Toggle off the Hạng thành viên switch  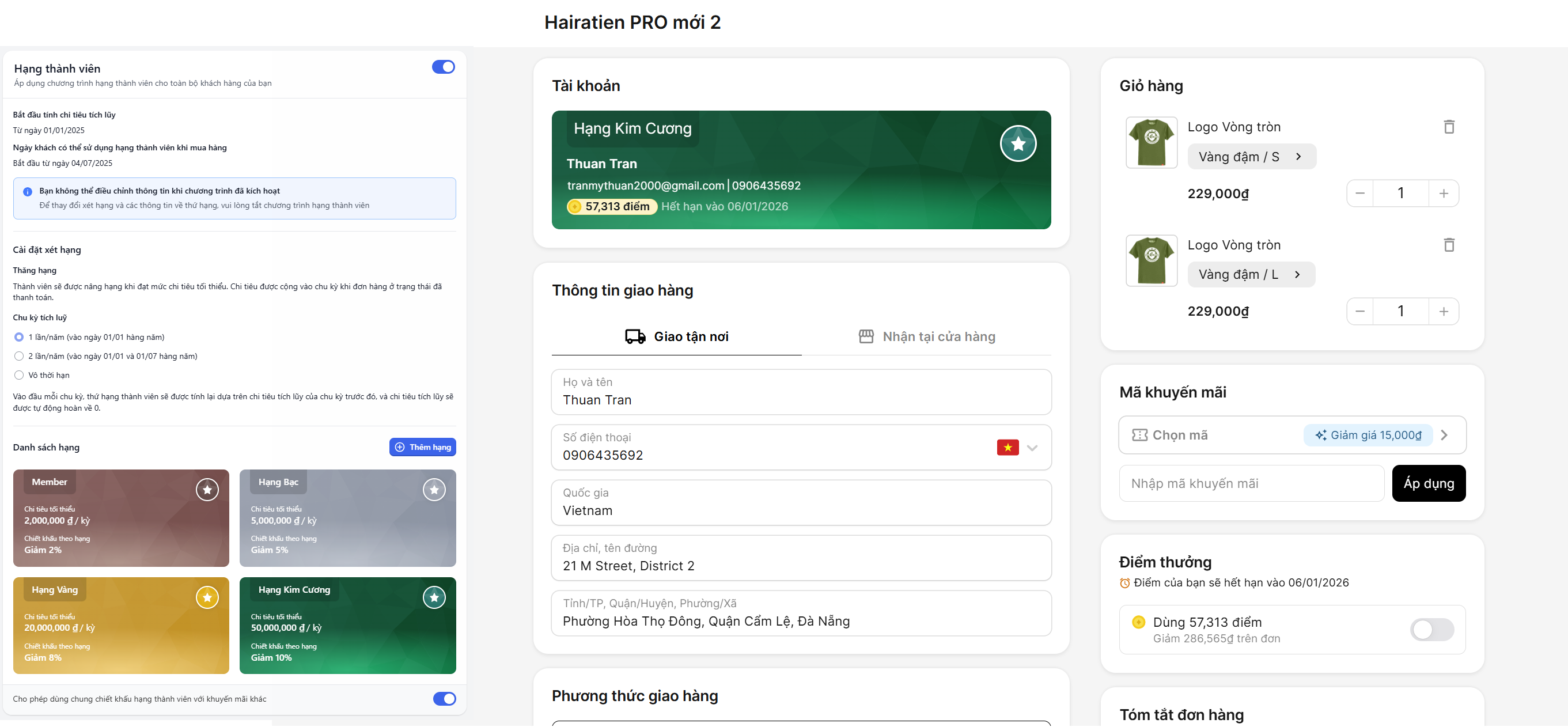pyautogui.click(x=443, y=67)
